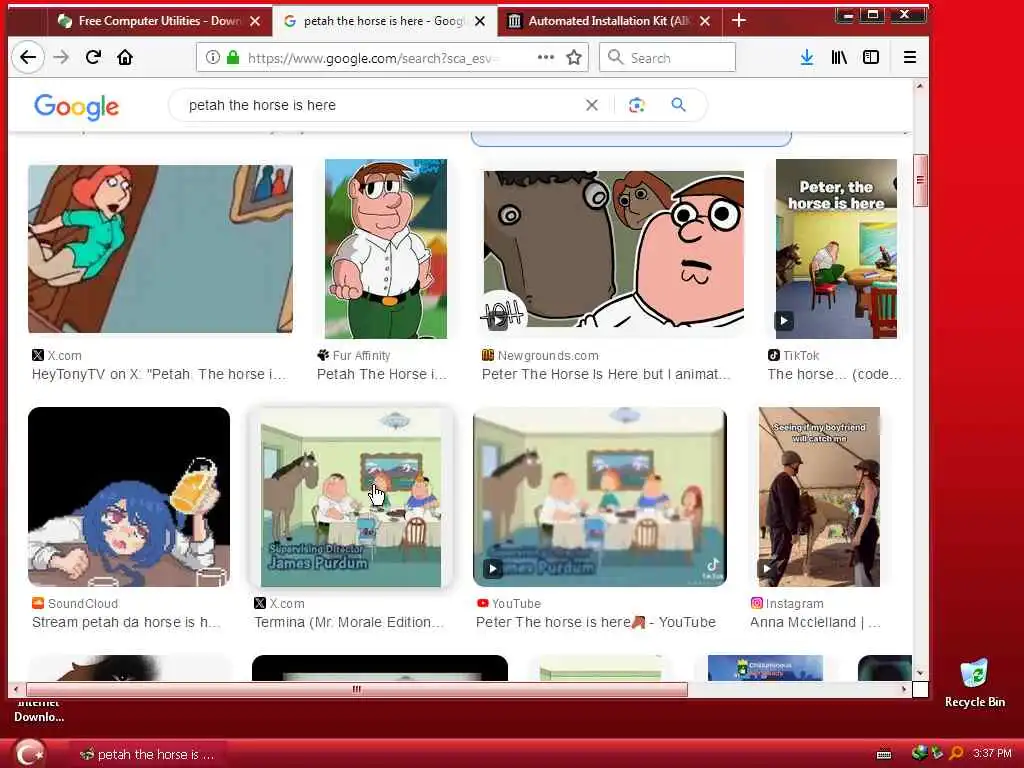Click the forward navigation arrow

(x=61, y=57)
